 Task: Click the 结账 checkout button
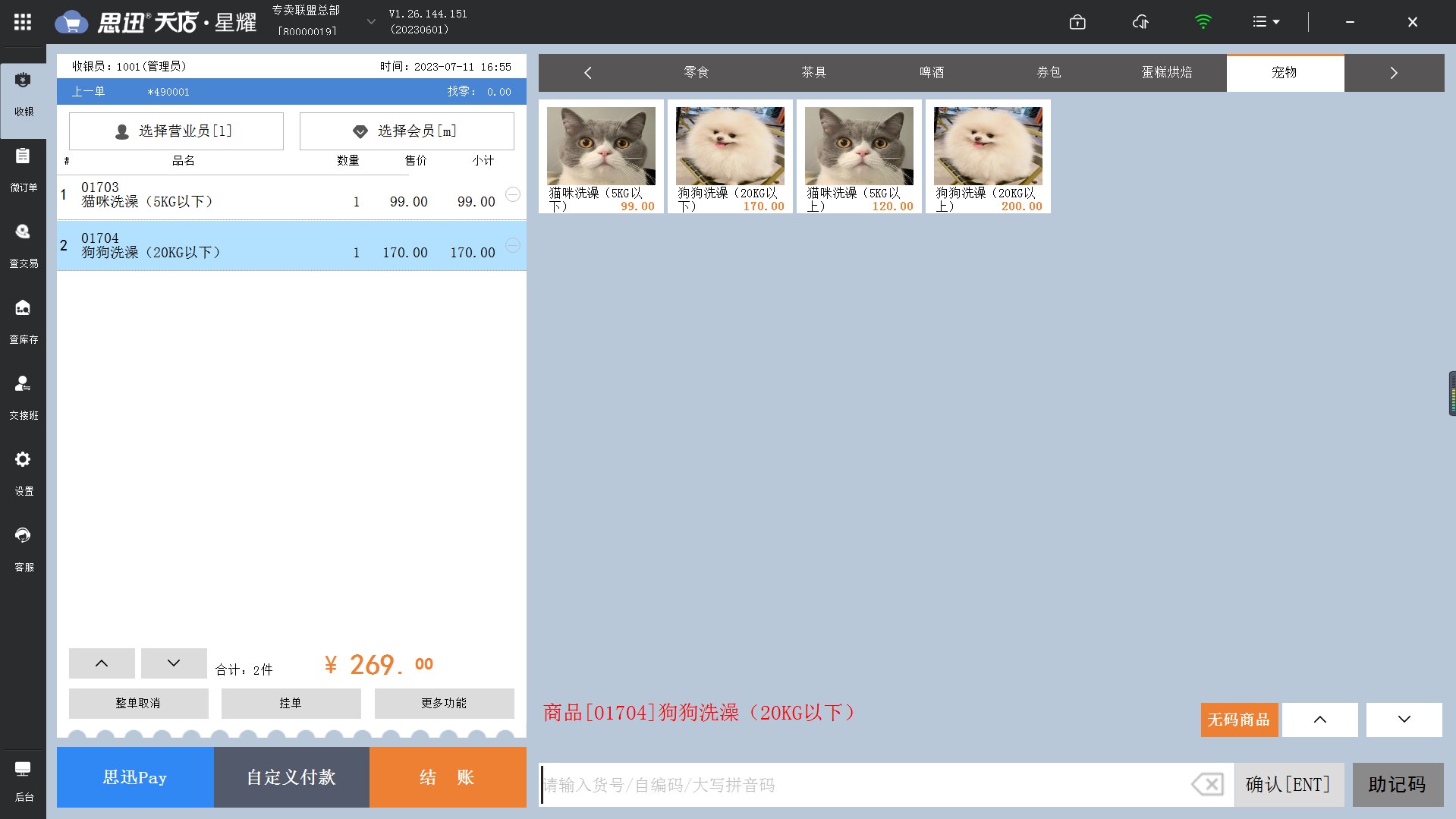pyautogui.click(x=447, y=777)
